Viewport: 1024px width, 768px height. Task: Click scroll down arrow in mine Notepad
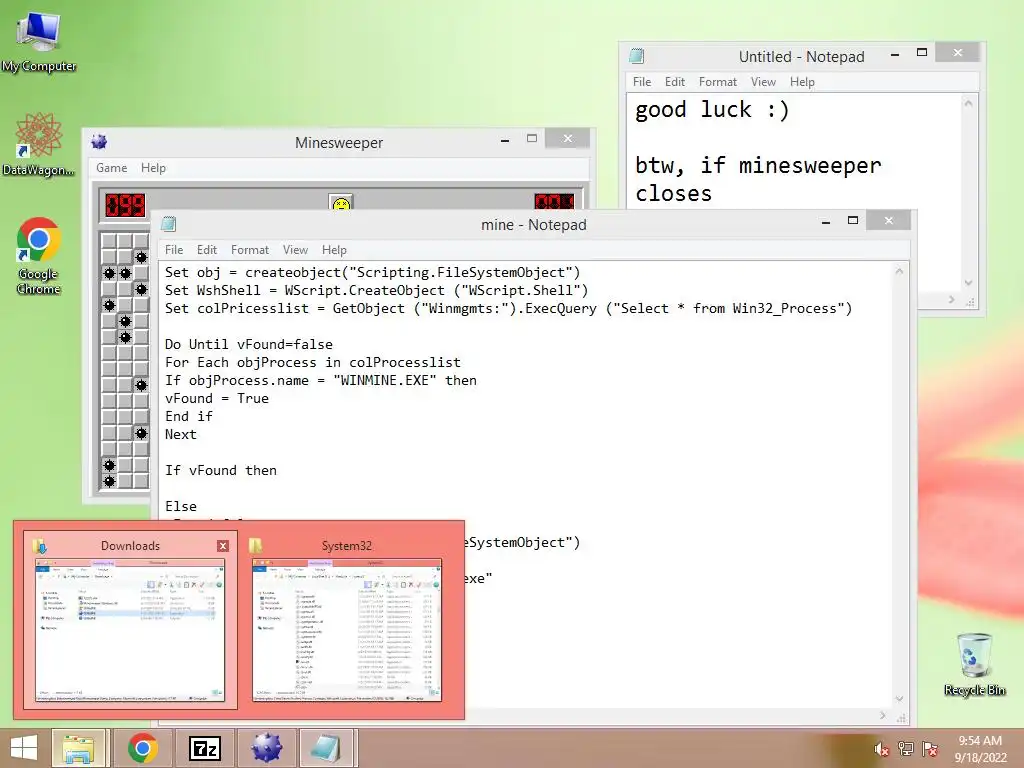tap(899, 698)
